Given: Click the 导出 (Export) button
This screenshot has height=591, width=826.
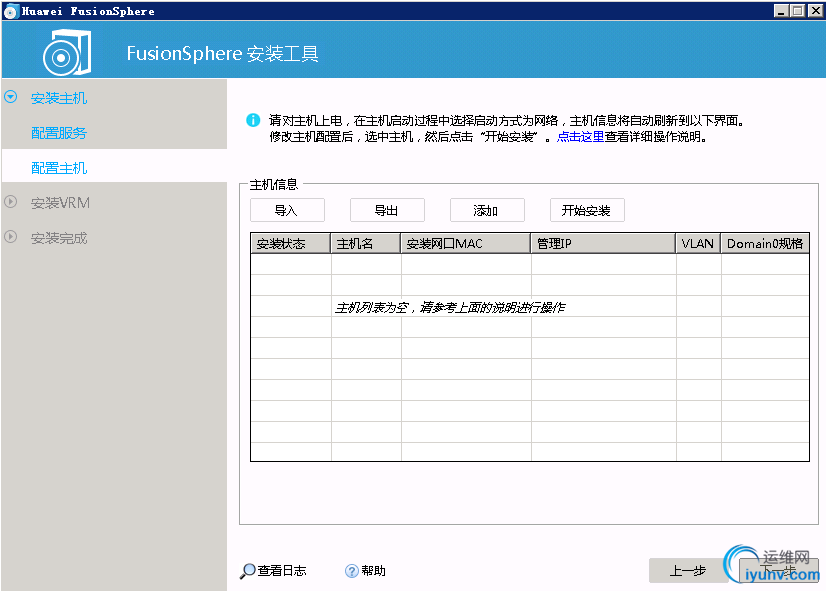Looking at the screenshot, I should (x=387, y=211).
